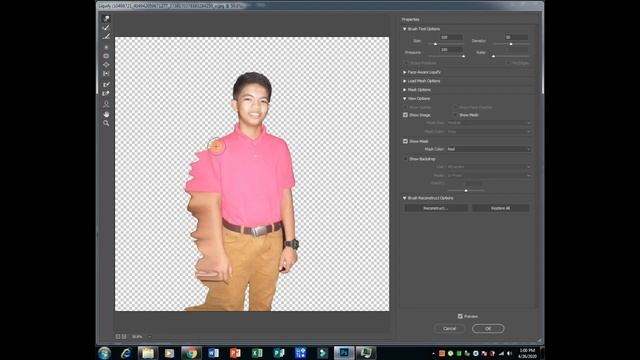Select the Pucker tool

pyautogui.click(x=106, y=56)
